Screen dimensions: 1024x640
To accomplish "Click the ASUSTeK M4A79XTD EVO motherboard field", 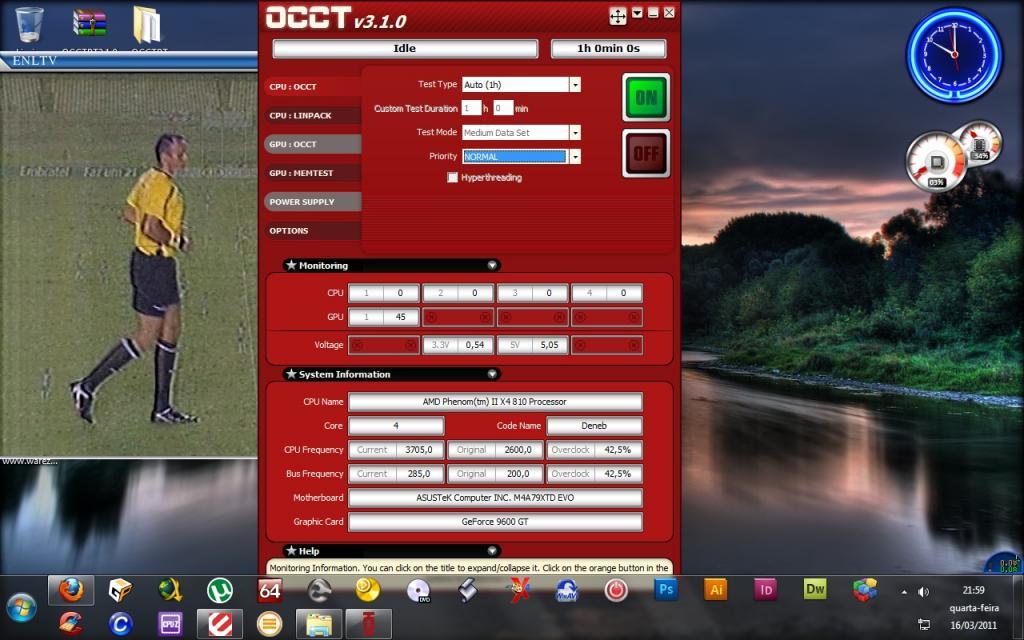I will pos(495,498).
